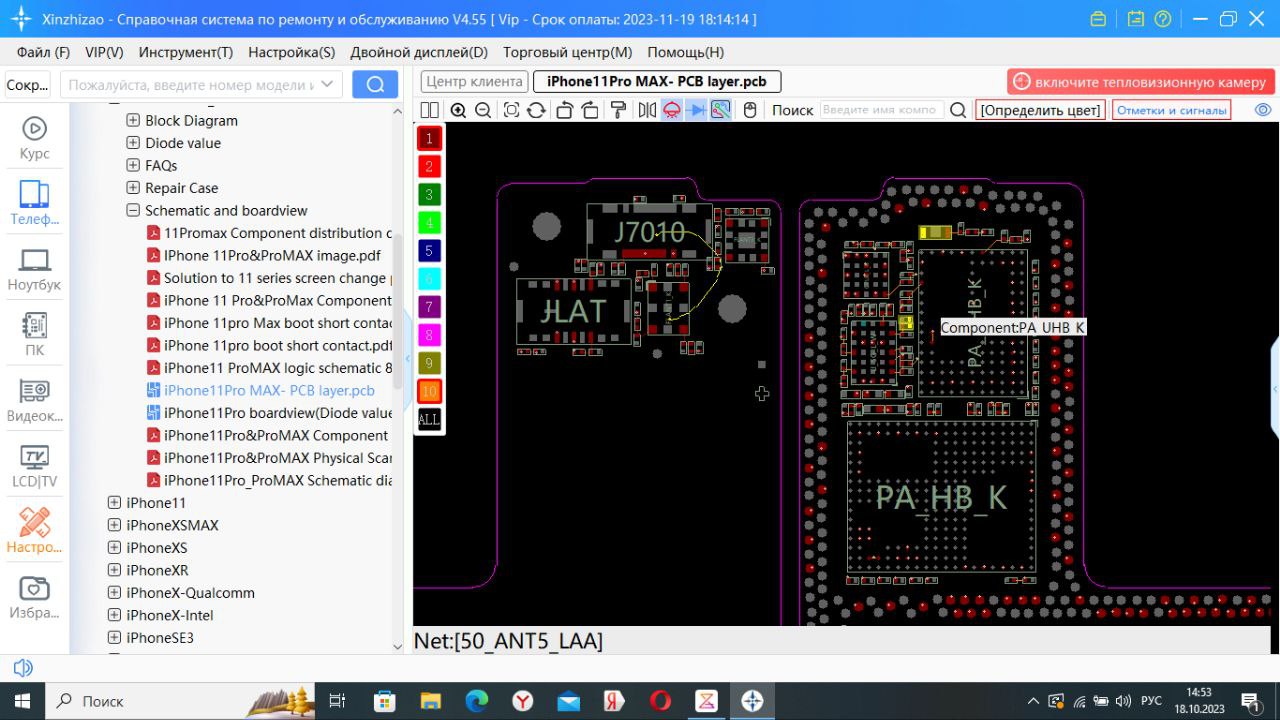Rotate board right icon
This screenshot has height=720, width=1280.
pyautogui.click(x=590, y=110)
